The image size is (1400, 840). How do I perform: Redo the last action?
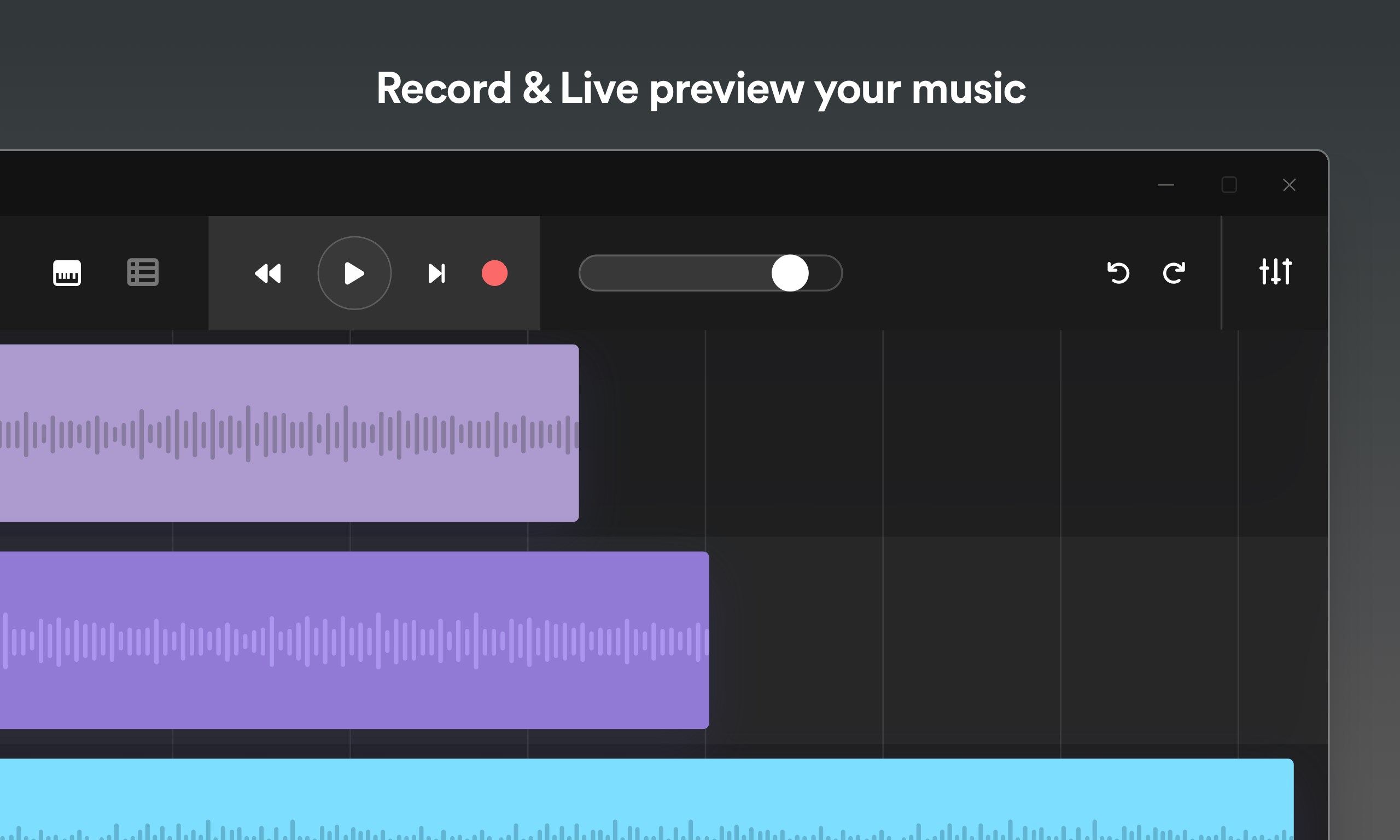point(1175,273)
